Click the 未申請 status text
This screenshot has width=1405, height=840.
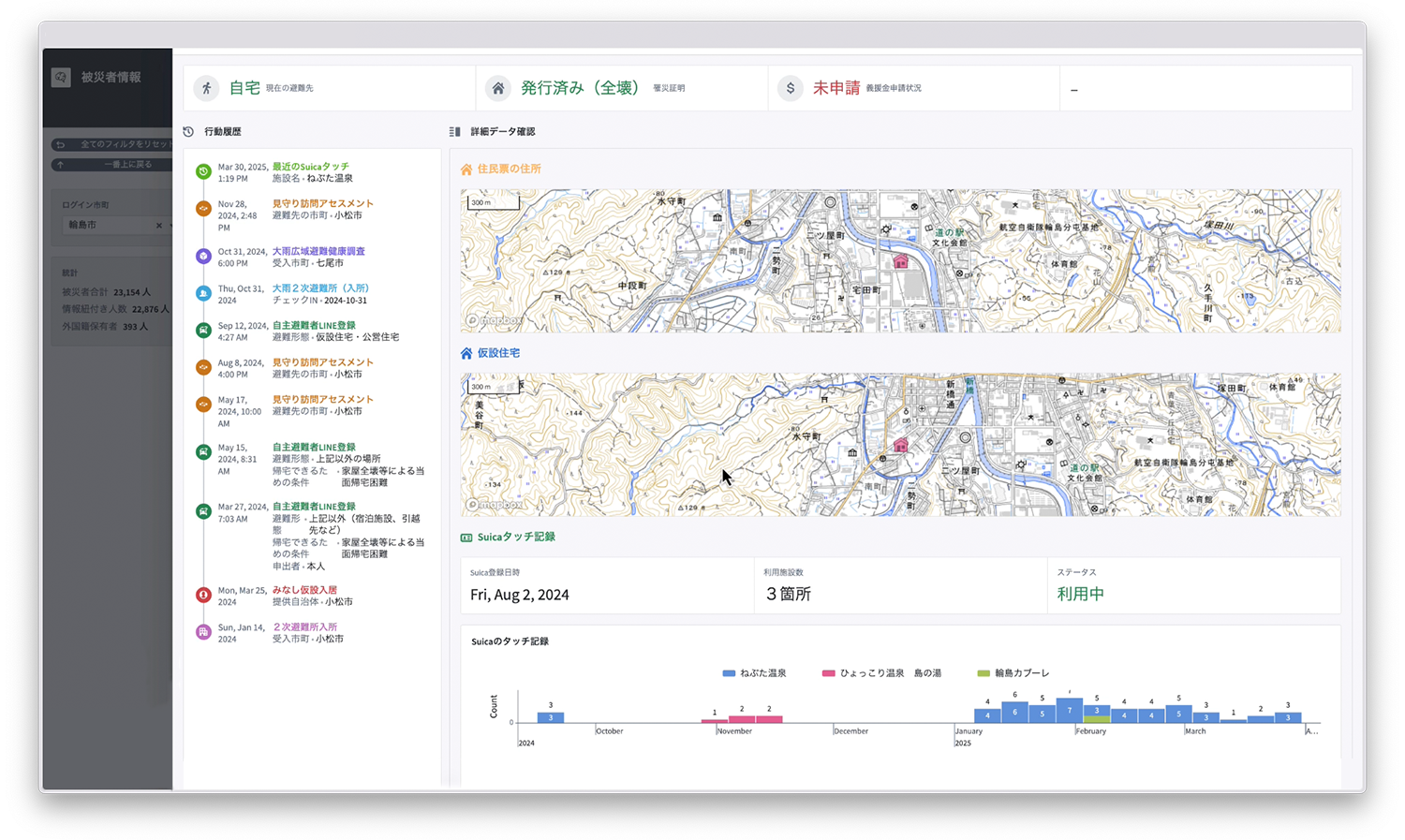coord(836,88)
